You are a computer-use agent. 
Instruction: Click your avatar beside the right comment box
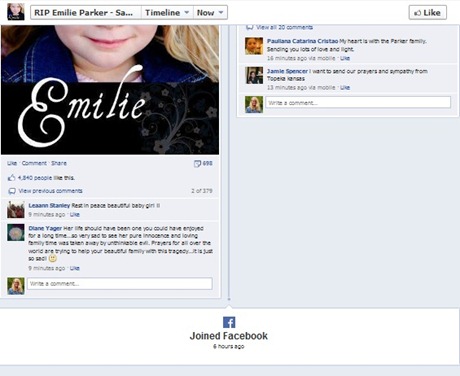click(x=254, y=105)
